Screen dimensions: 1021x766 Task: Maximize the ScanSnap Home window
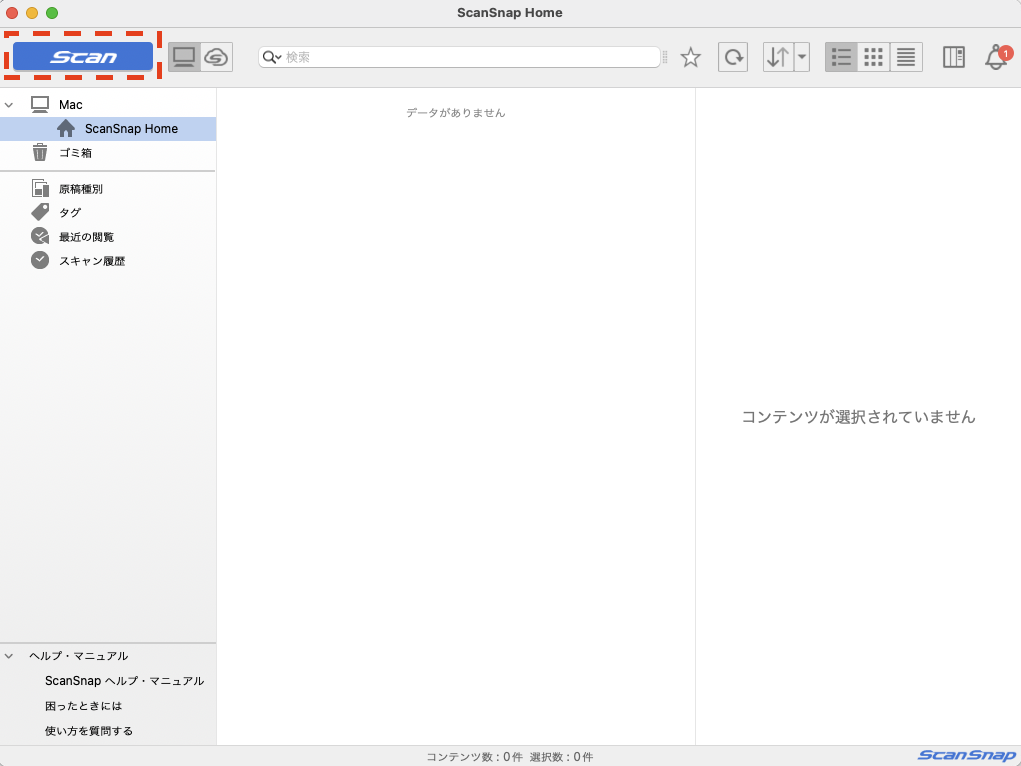click(x=52, y=12)
